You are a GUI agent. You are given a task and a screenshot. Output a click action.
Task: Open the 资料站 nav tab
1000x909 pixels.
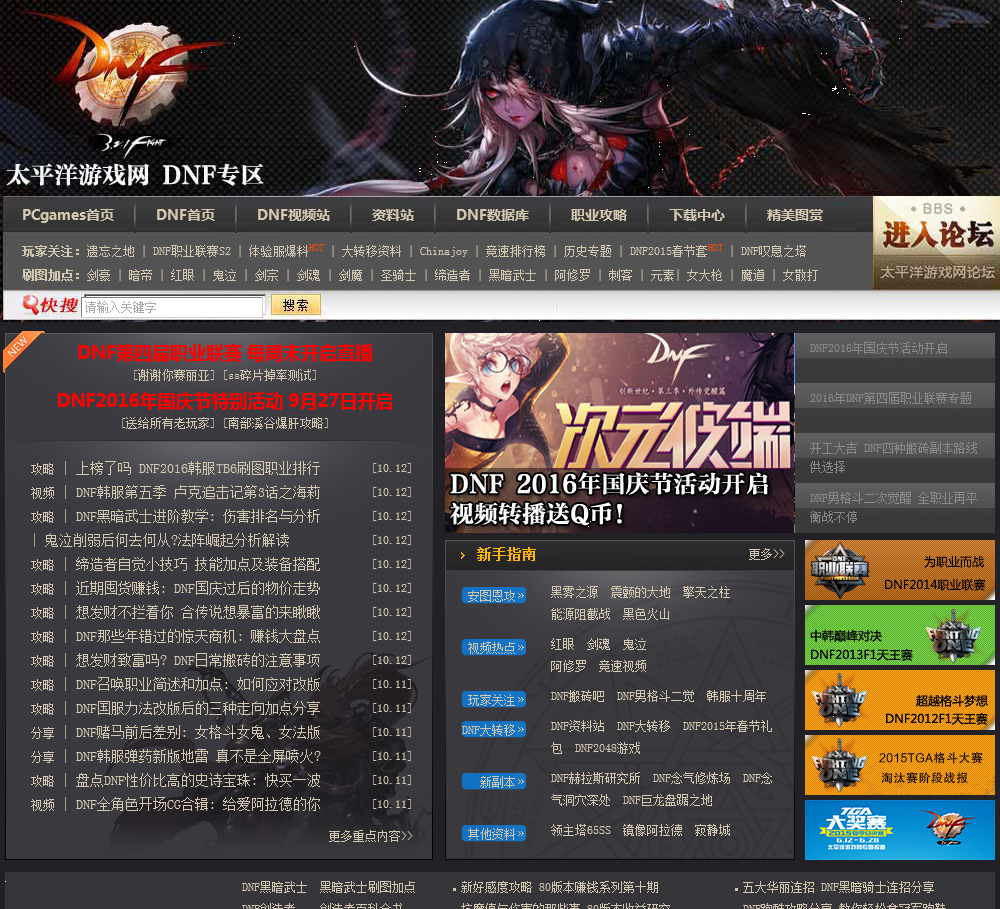[393, 215]
